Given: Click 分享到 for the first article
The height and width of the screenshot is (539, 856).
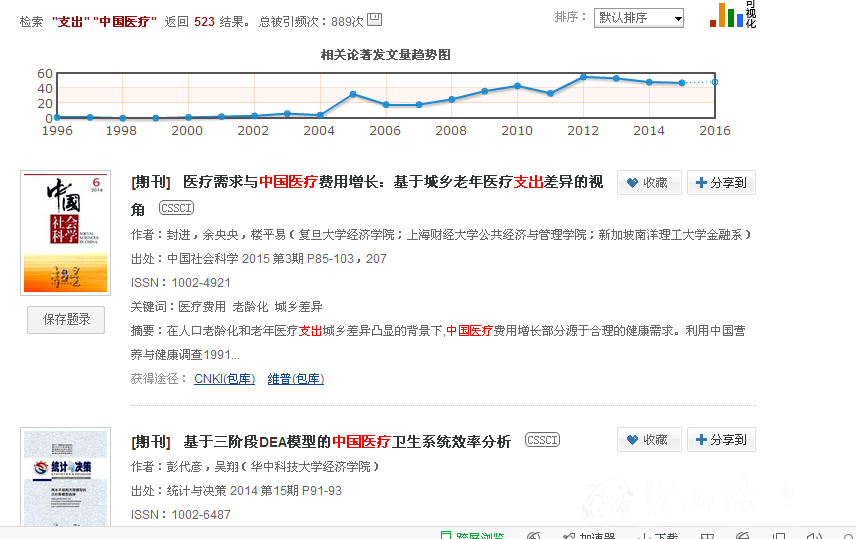Looking at the screenshot, I should pyautogui.click(x=721, y=183).
